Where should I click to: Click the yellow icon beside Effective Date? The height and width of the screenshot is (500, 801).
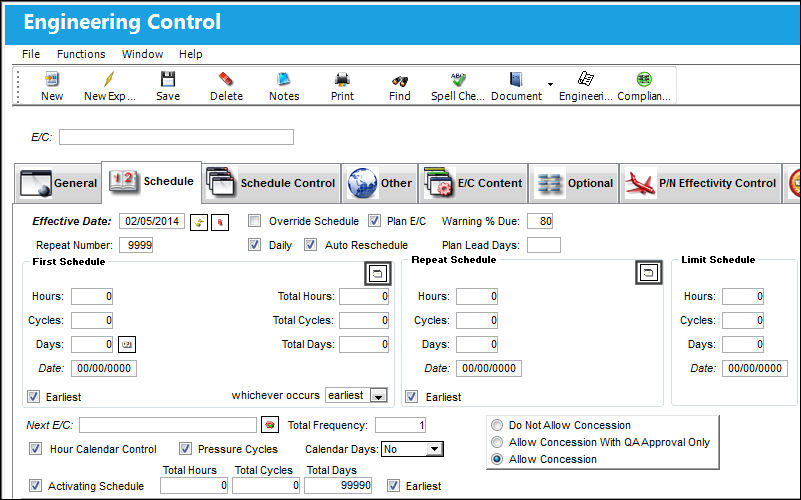(199, 222)
